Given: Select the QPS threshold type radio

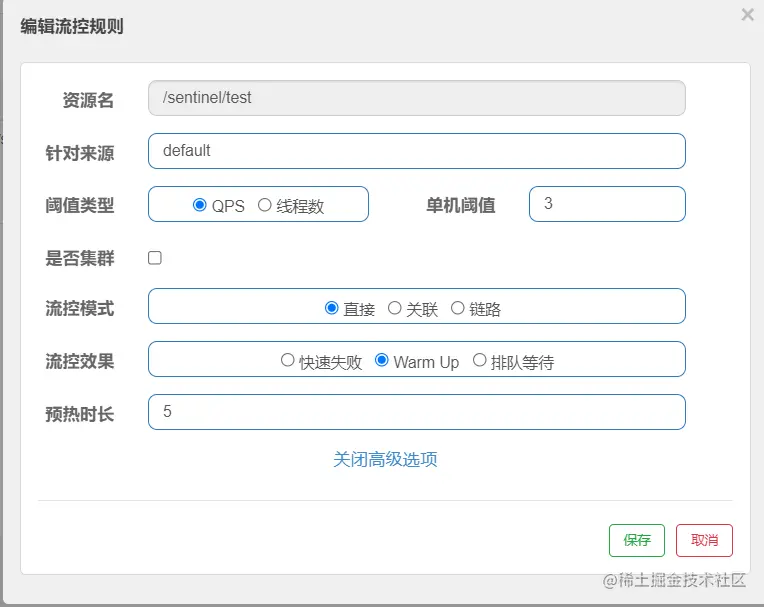Looking at the screenshot, I should coord(199,205).
